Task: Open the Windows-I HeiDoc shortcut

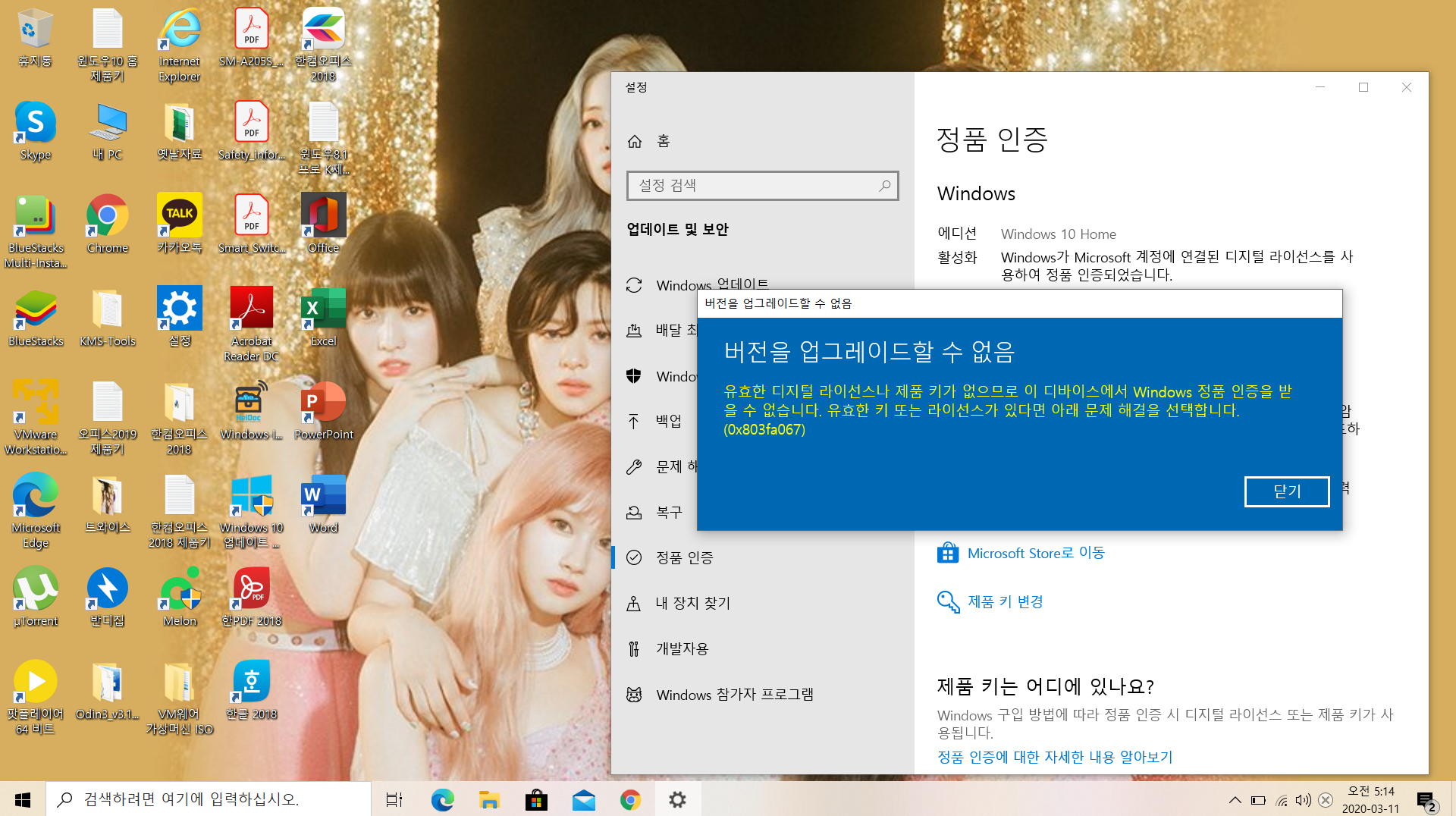Action: [x=252, y=410]
